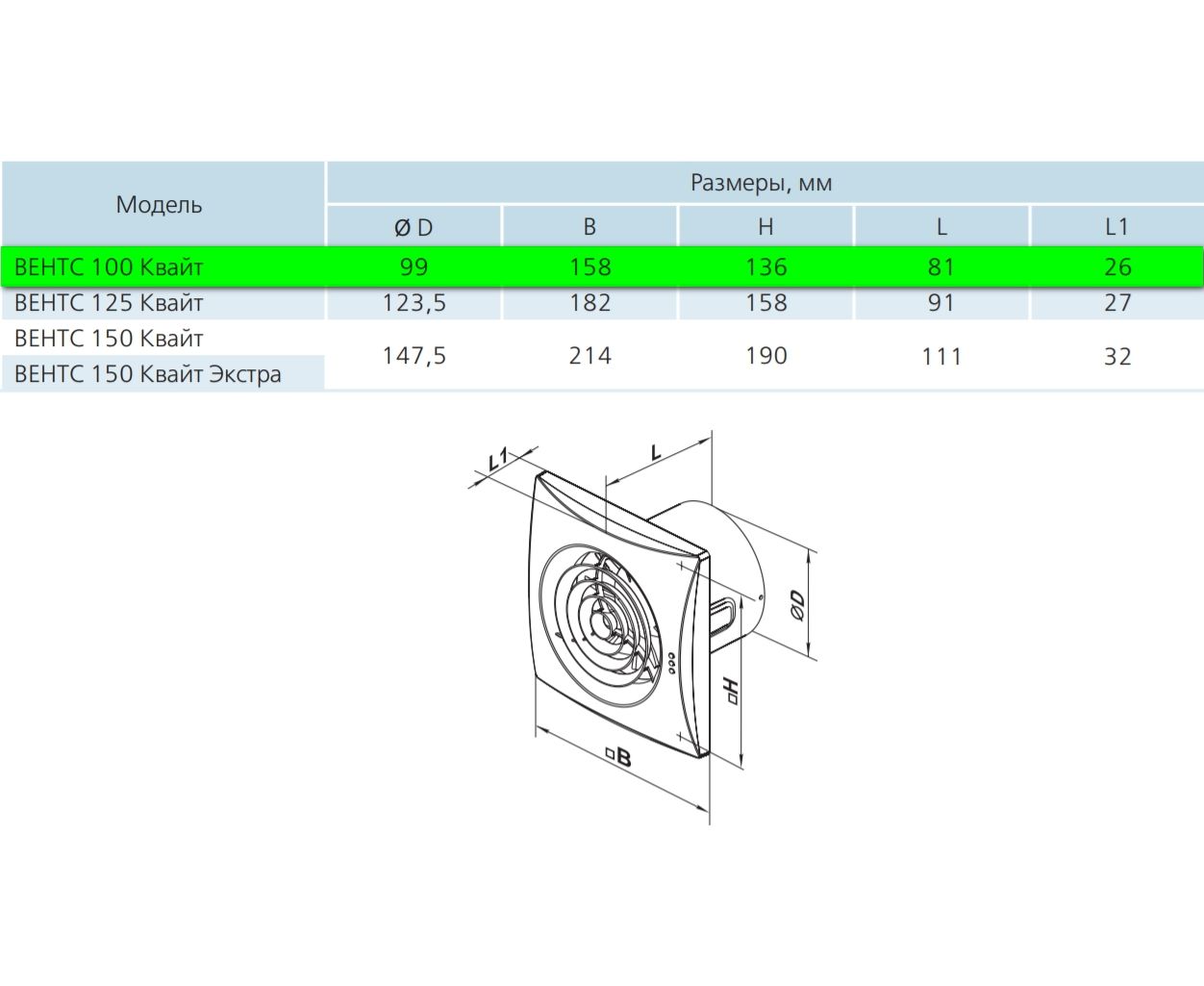Click the highlighted ВЕНТС 100 Квайт model name
The height and width of the screenshot is (986, 1204).
coord(109,266)
